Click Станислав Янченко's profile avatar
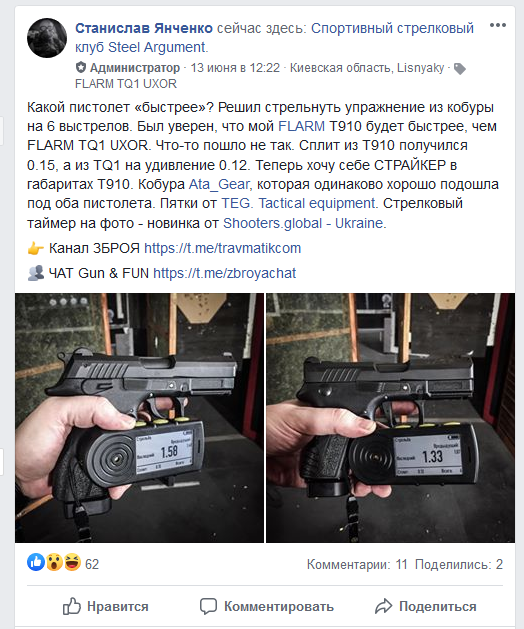The width and height of the screenshot is (524, 629). click(47, 38)
